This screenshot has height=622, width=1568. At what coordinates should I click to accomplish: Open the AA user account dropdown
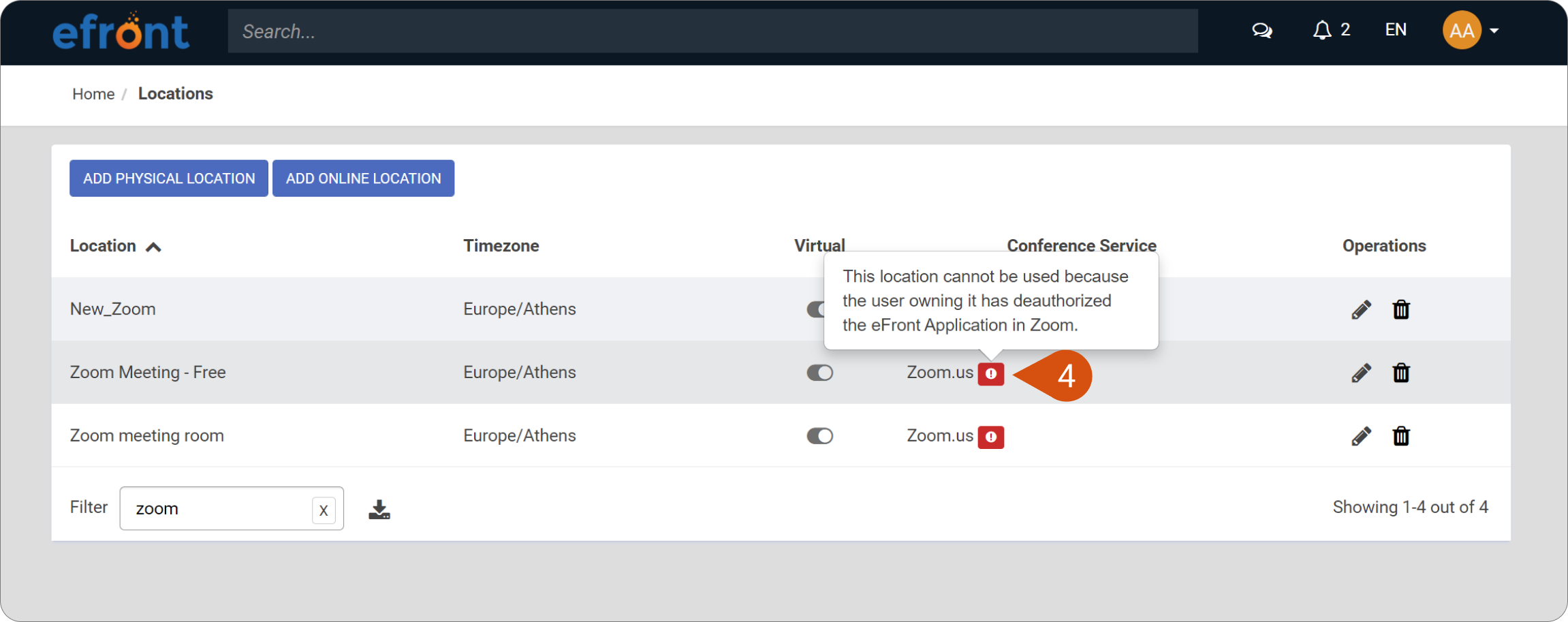pyautogui.click(x=1471, y=31)
